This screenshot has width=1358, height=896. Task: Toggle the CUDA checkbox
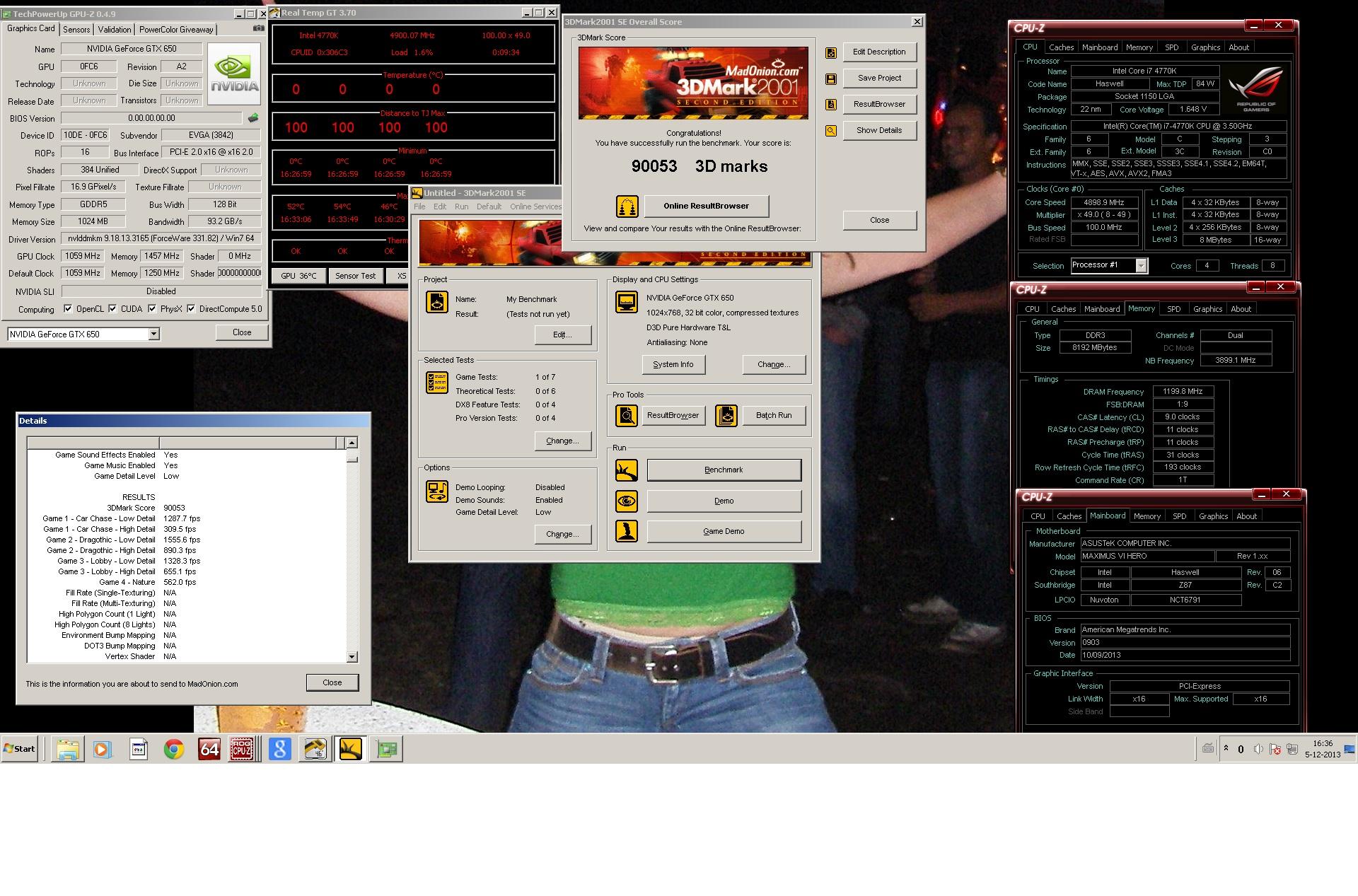pos(112,309)
